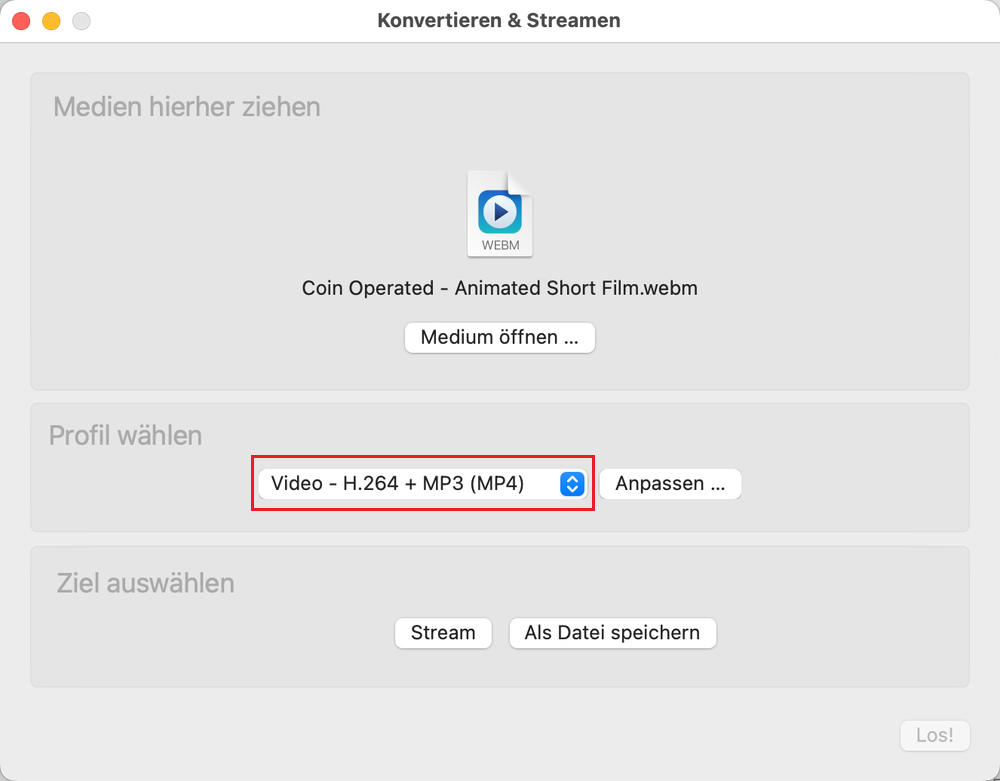Screen dimensions: 1000x781
Task: Click the document page corner of the WEBM icon
Action: tap(520, 180)
